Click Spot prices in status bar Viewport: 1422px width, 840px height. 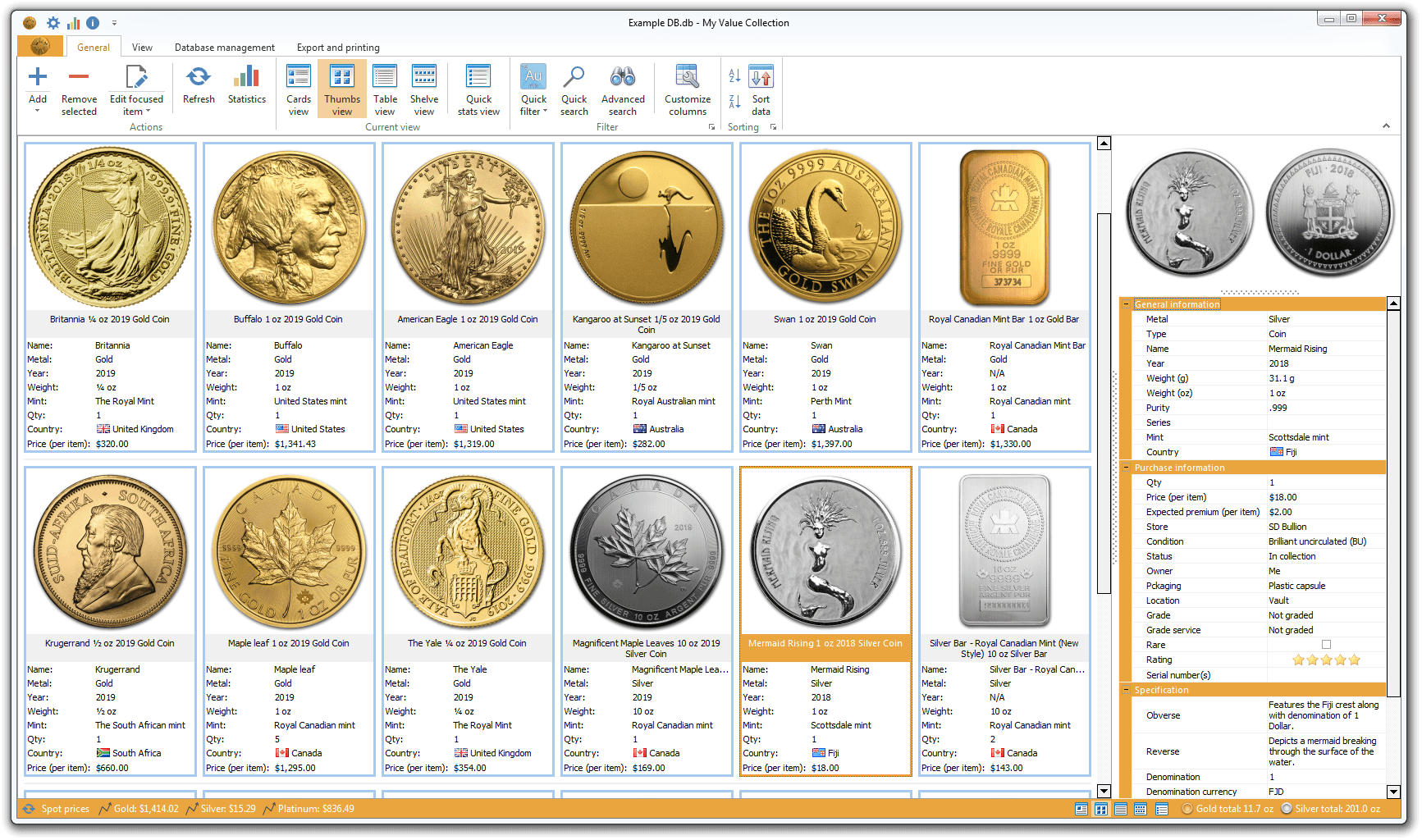pos(65,809)
